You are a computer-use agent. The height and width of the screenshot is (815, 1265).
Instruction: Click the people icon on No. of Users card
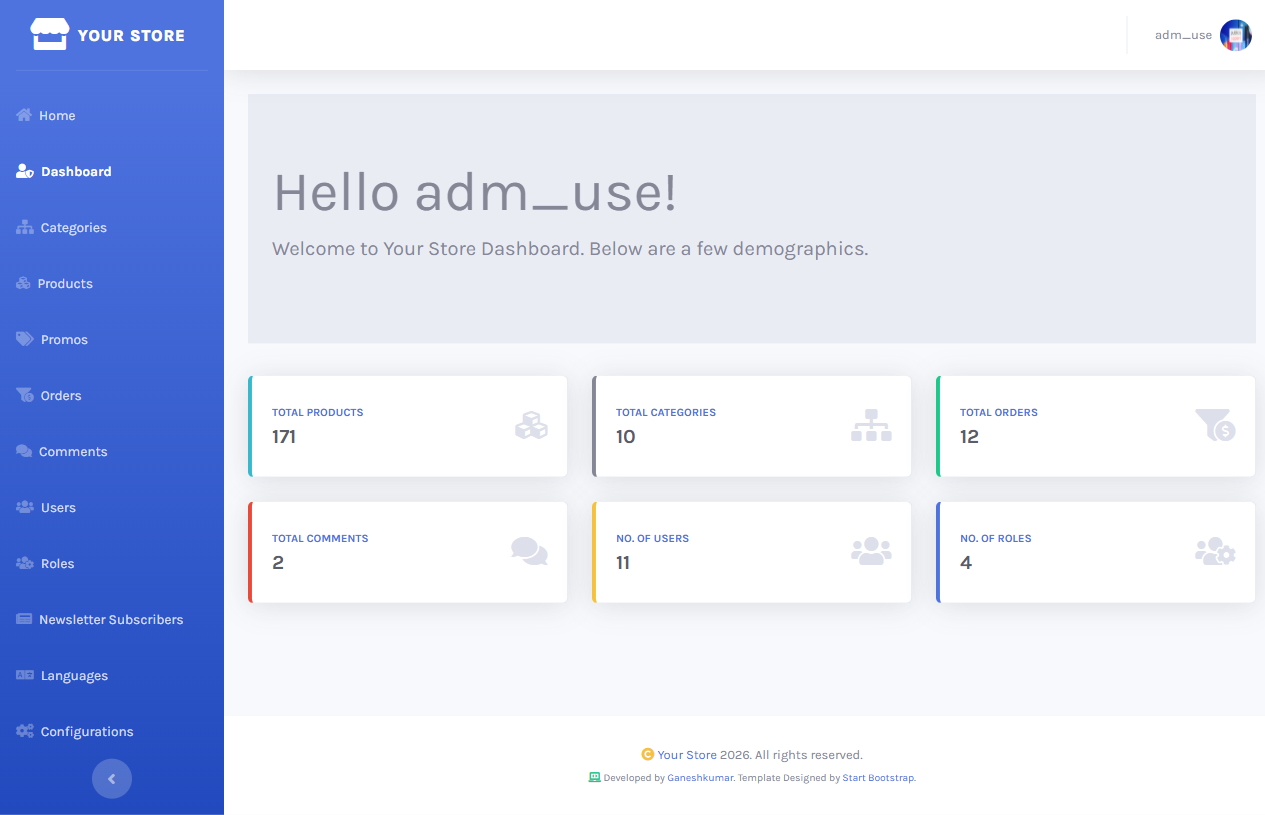pyautogui.click(x=871, y=551)
